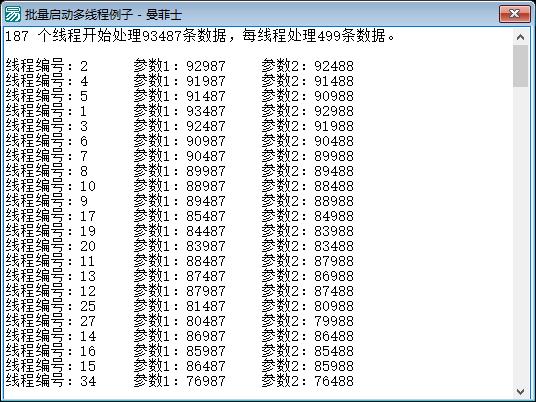
Task: Close the 批量启动多线程例子 window
Action: point(514,14)
